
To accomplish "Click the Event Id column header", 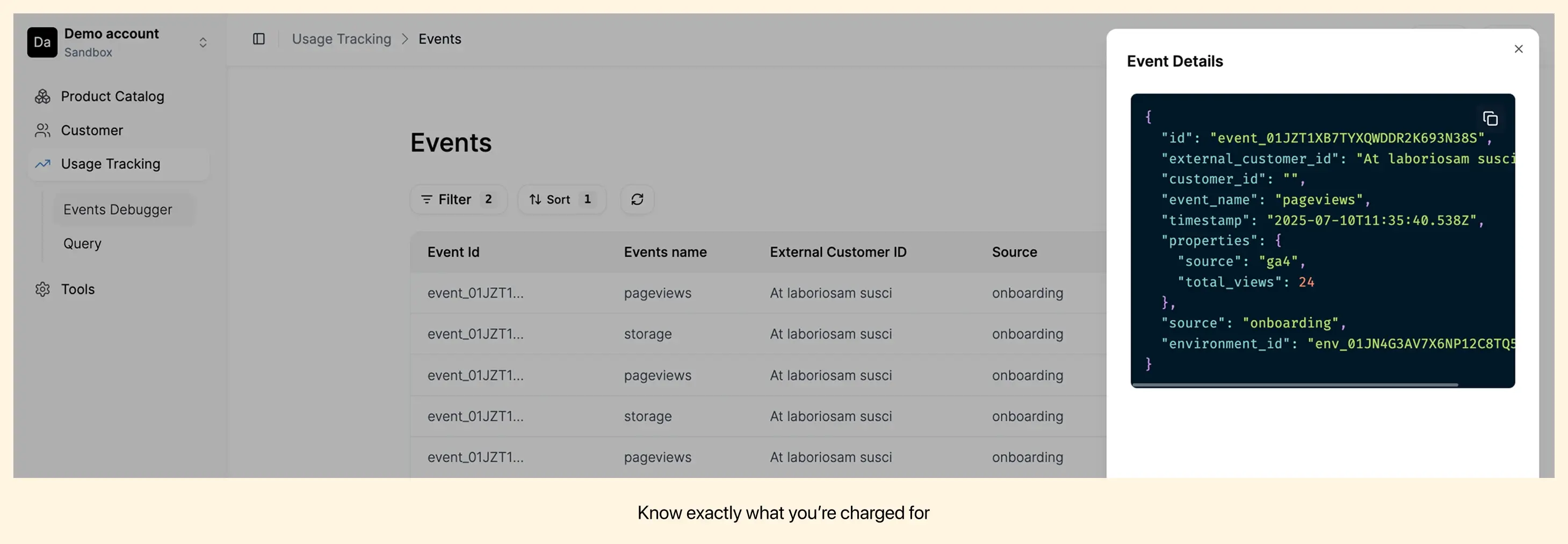I will tap(453, 252).
